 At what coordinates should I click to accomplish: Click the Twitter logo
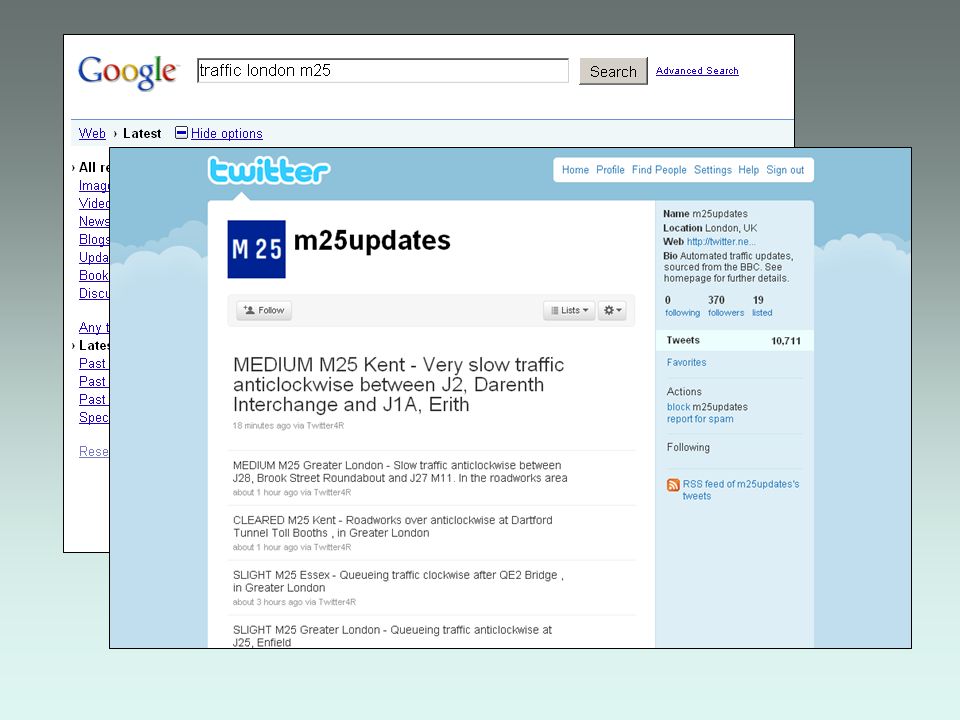pyautogui.click(x=269, y=170)
